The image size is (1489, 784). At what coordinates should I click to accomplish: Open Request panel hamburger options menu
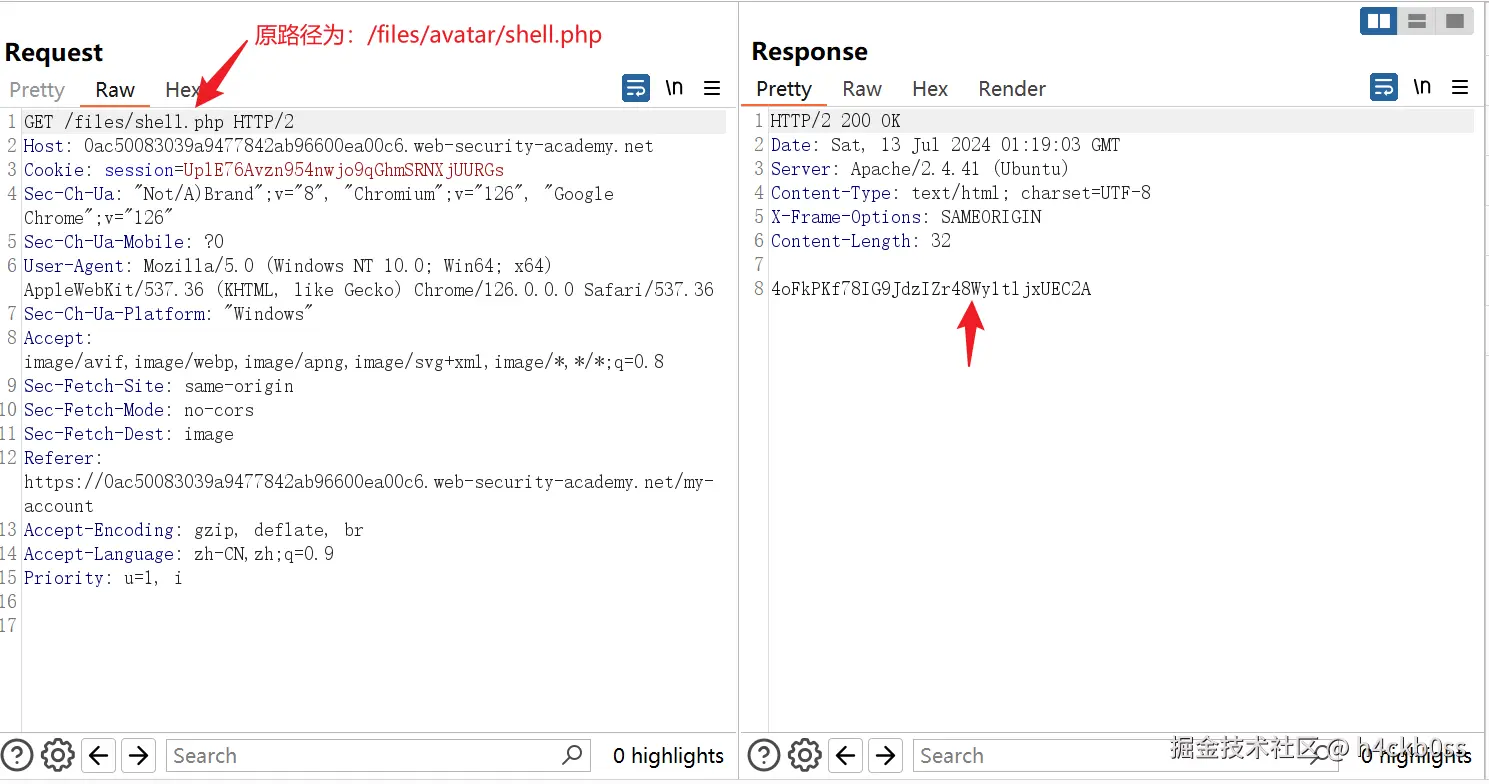click(712, 88)
